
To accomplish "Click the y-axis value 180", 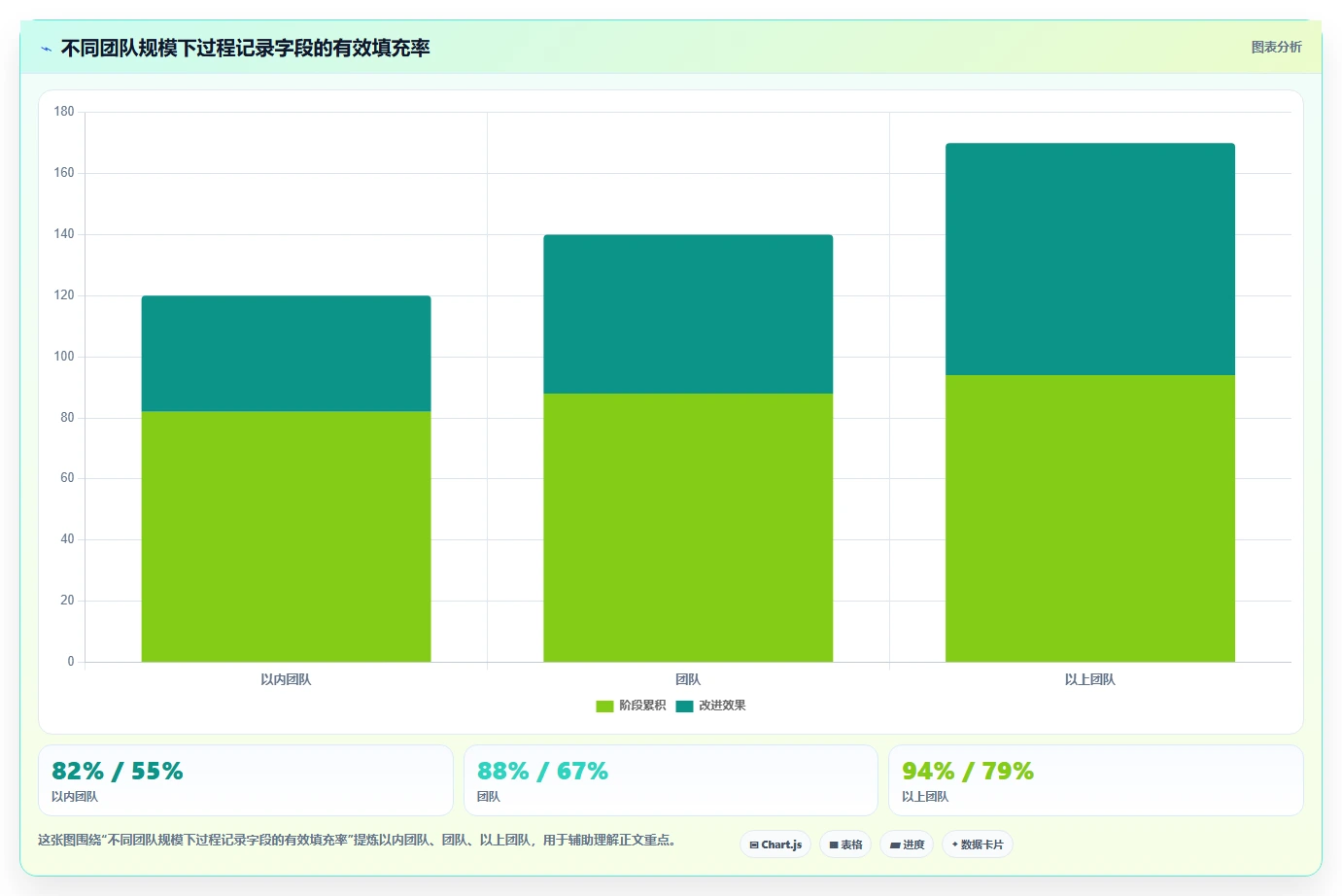I will pos(64,112).
